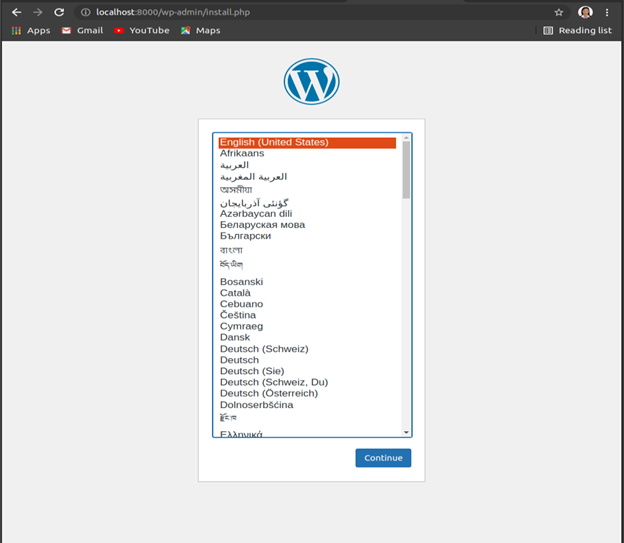Click the language list scrollbar thumb

click(406, 170)
